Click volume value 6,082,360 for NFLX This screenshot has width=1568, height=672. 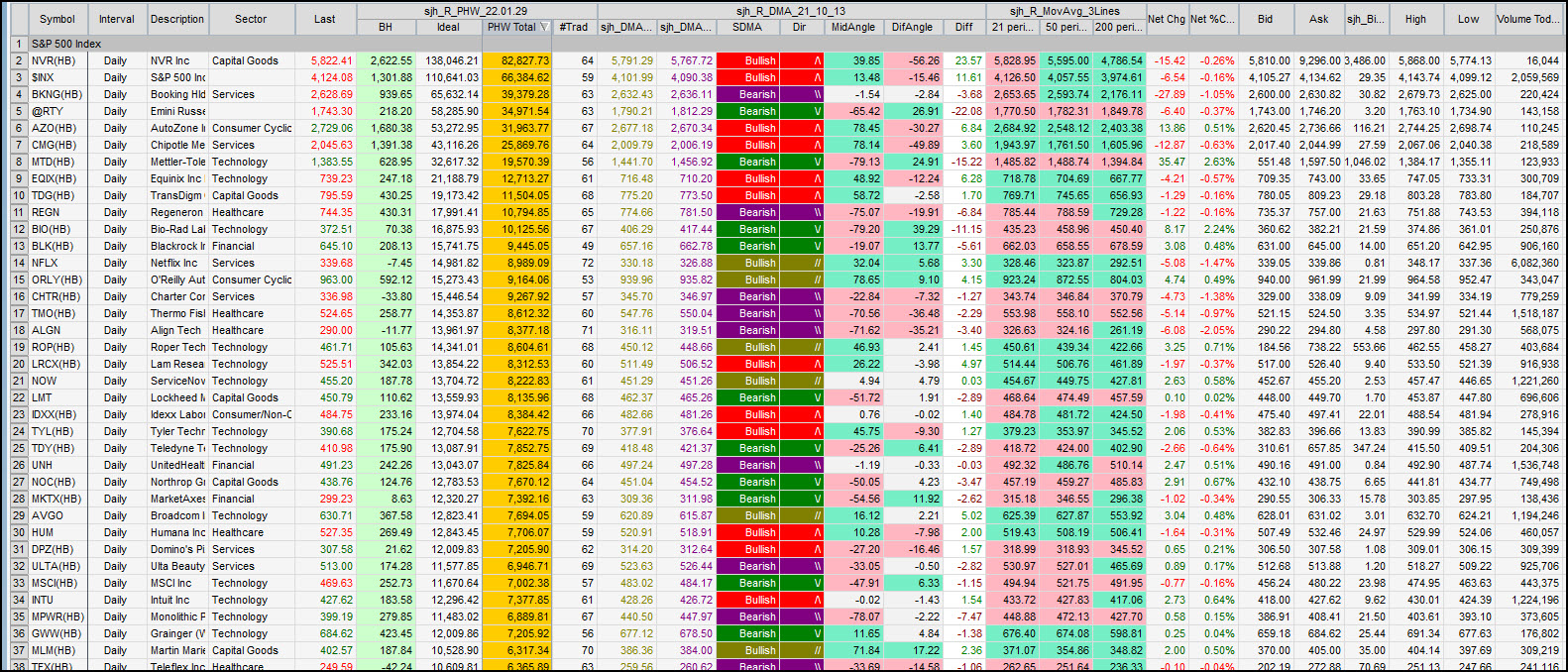[x=1527, y=263]
